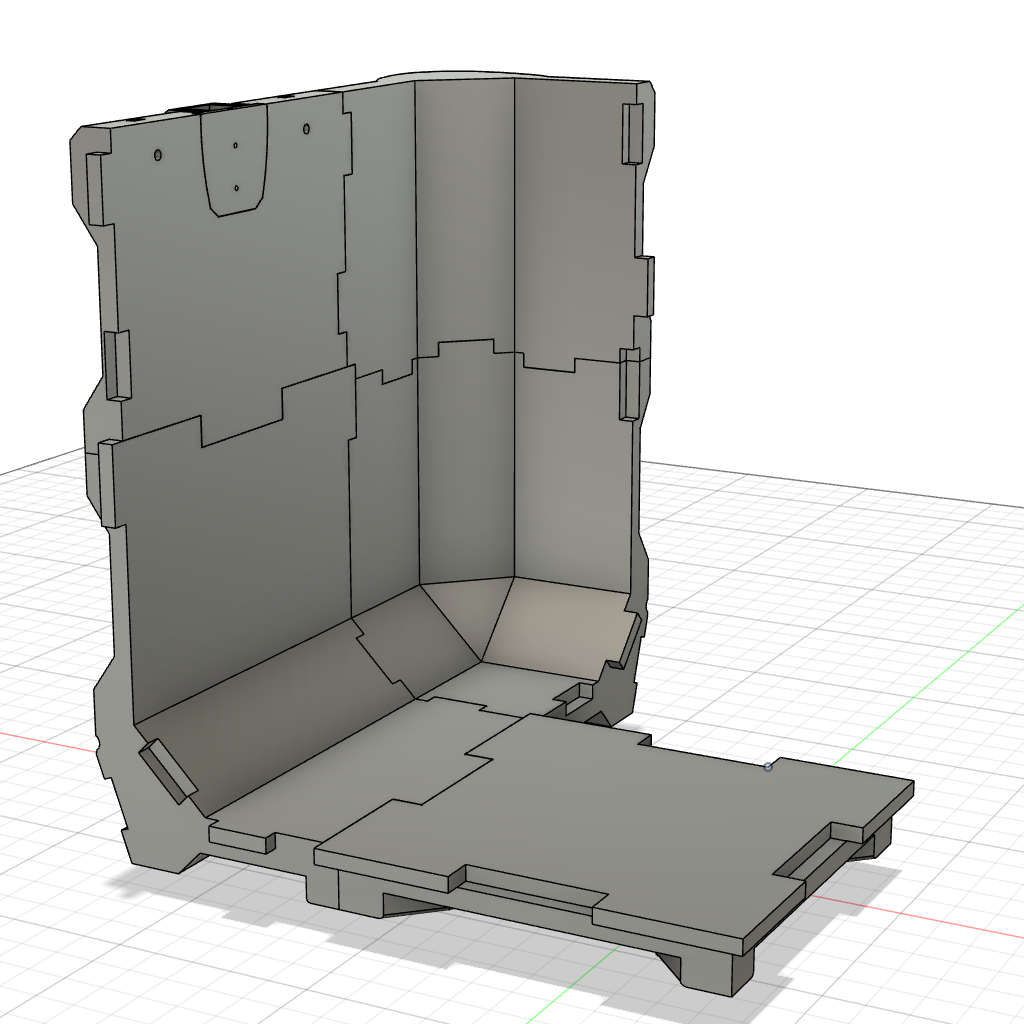The height and width of the screenshot is (1024, 1024).
Task: Select the round hole right of the tapered recess
Action: (x=307, y=129)
